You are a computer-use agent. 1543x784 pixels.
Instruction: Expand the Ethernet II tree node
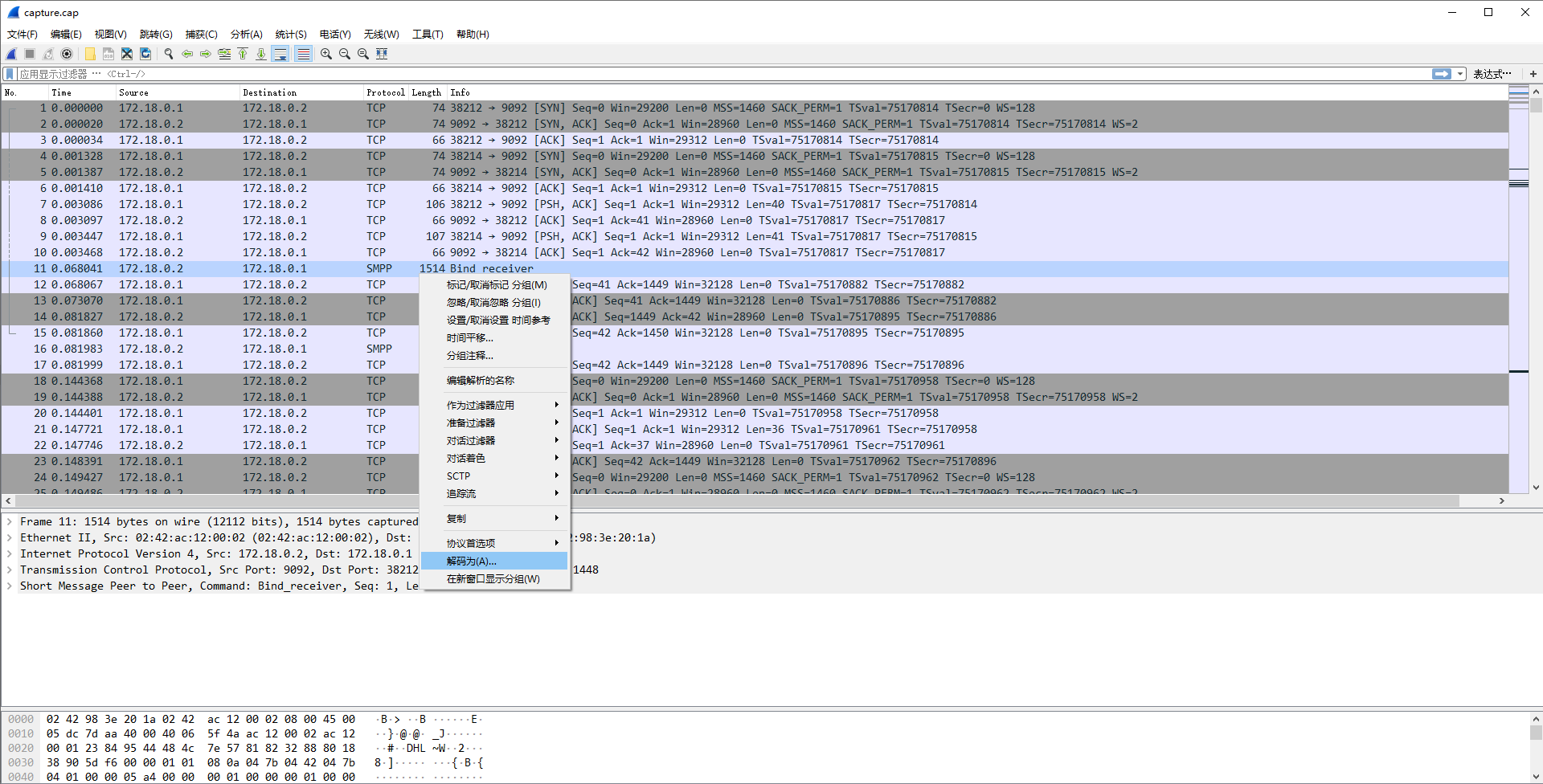click(x=10, y=538)
